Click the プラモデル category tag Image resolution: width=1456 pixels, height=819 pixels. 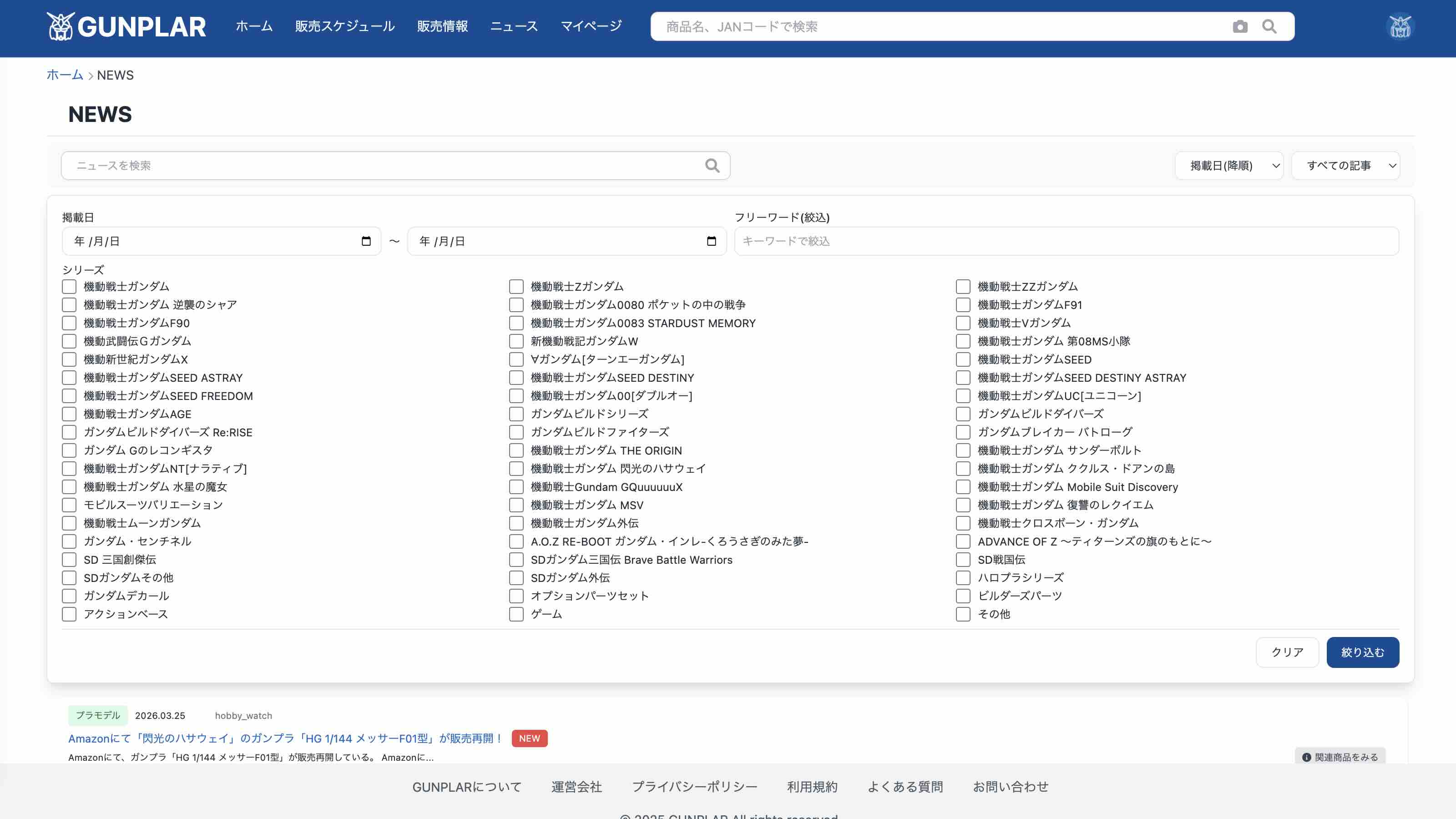tap(98, 716)
